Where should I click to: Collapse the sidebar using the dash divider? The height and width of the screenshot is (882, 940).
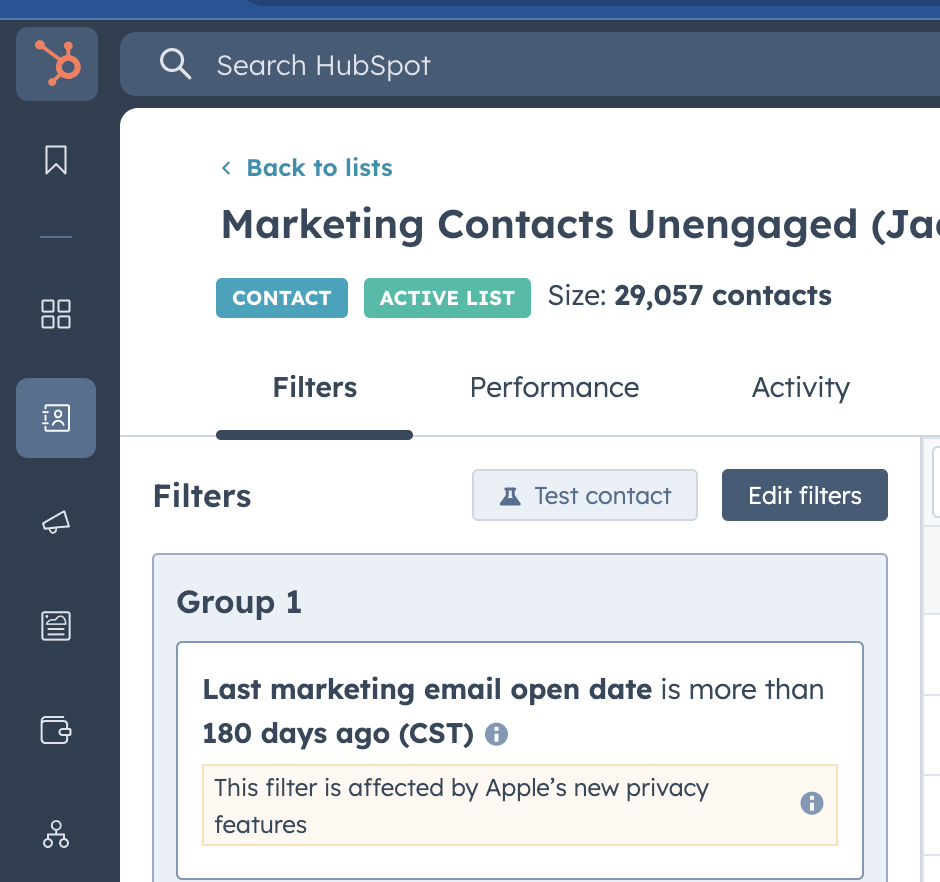click(57, 237)
